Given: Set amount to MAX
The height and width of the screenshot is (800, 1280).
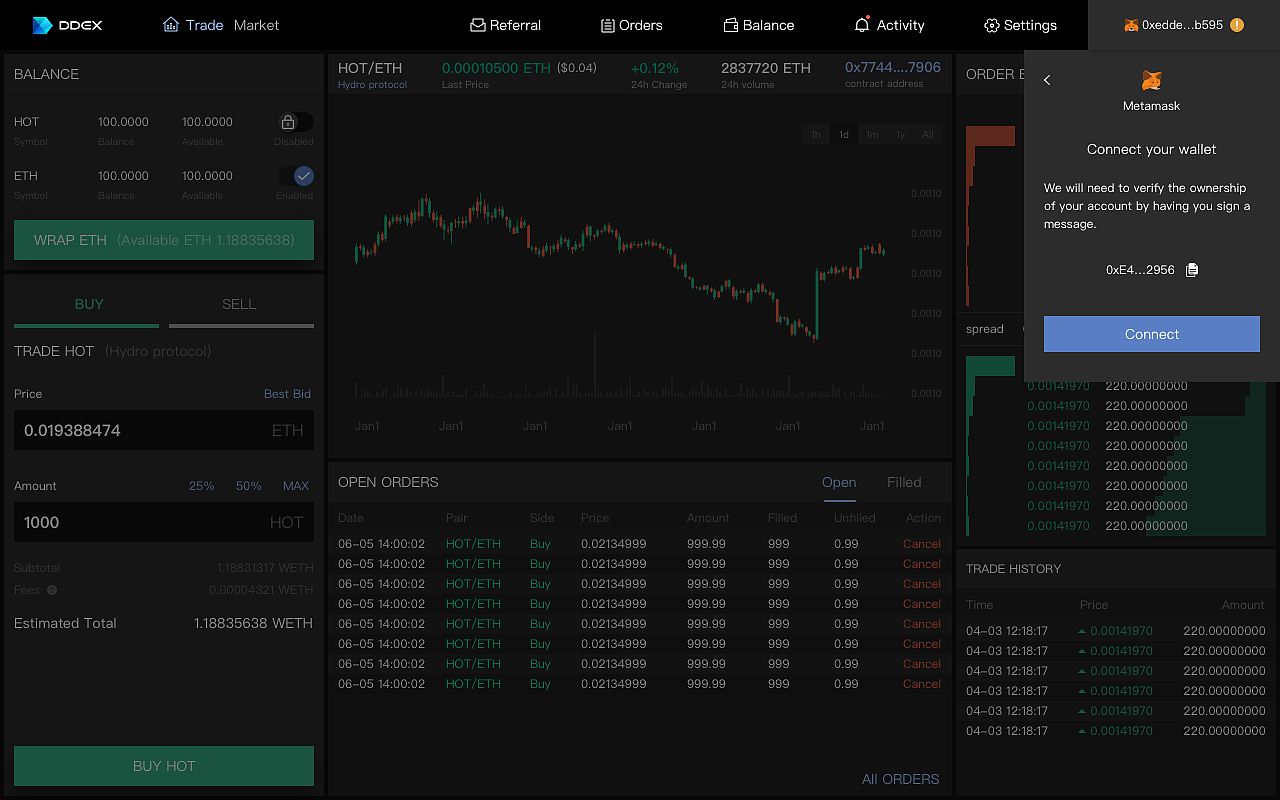Looking at the screenshot, I should click(296, 486).
